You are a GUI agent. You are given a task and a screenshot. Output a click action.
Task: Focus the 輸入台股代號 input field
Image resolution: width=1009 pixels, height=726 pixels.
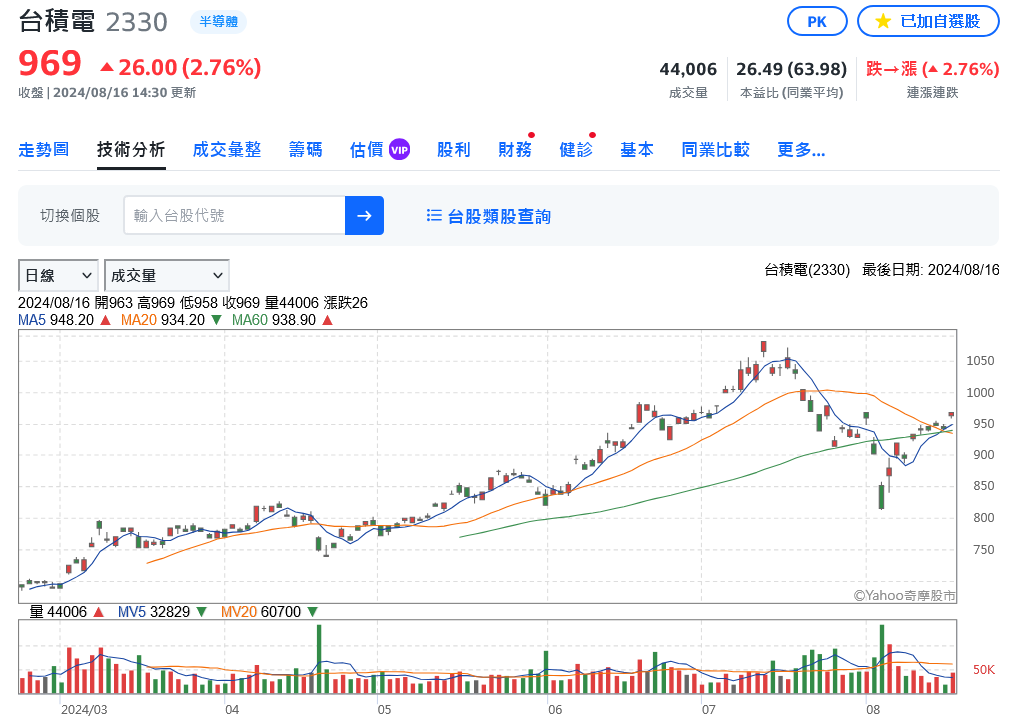(x=234, y=216)
